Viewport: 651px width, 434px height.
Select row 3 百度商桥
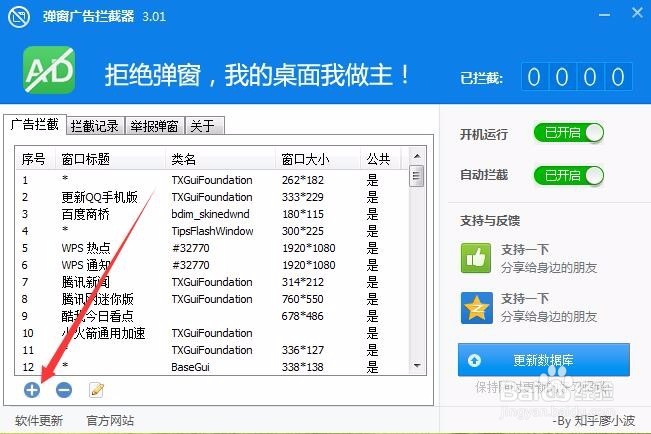click(x=212, y=214)
